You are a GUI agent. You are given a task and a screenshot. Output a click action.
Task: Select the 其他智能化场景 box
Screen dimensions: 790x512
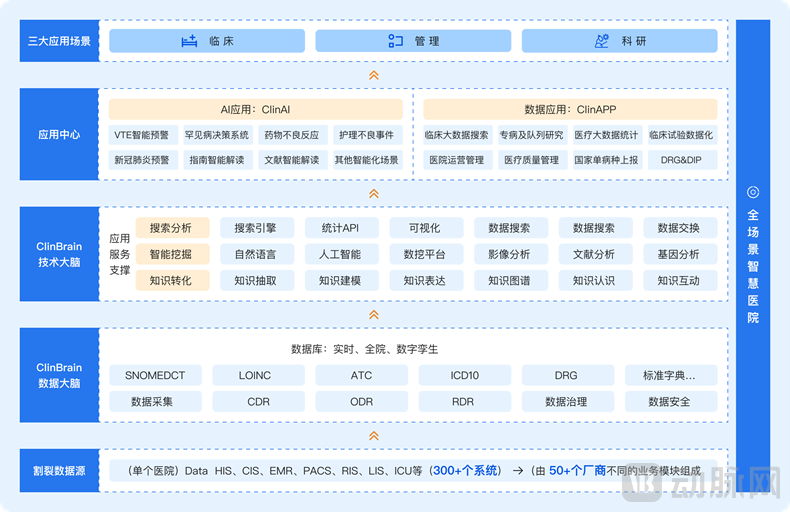[x=368, y=160]
